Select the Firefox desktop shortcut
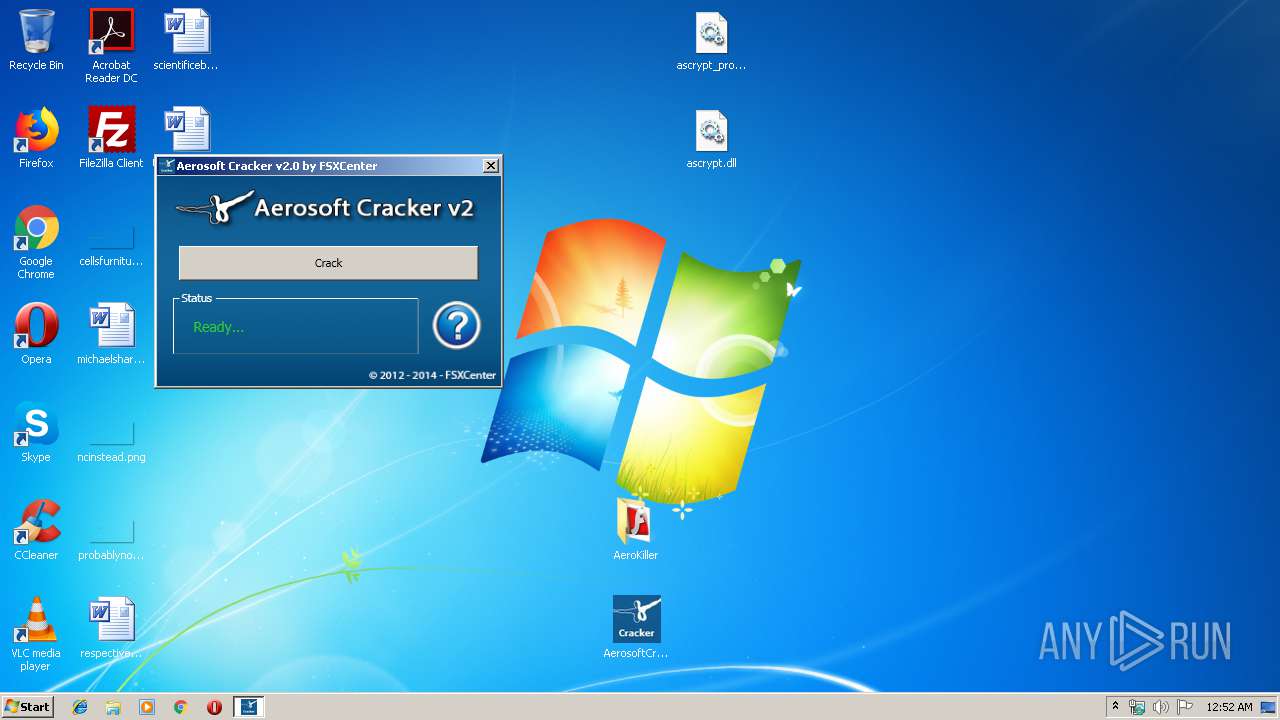This screenshot has width=1280, height=720. [x=36, y=138]
